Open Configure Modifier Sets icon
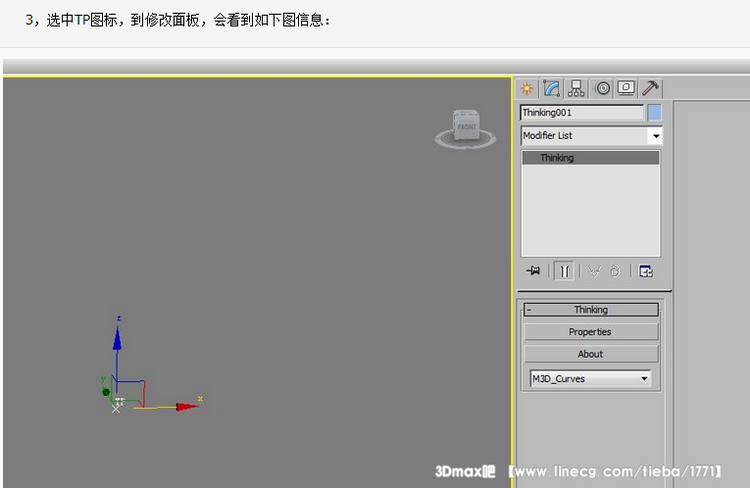Viewport: 750px width, 488px height. (646, 271)
